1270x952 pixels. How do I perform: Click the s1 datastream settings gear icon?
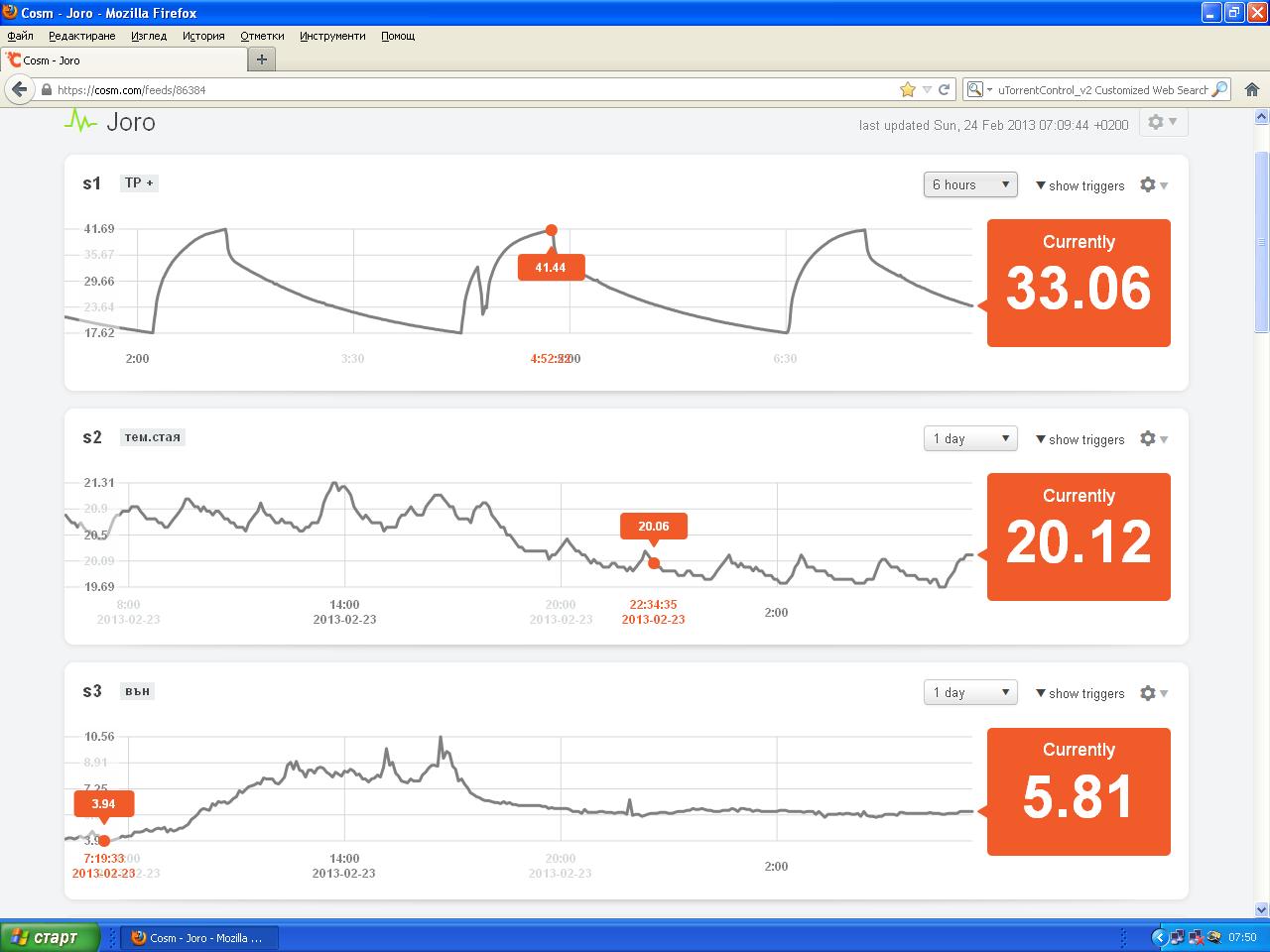[1149, 185]
